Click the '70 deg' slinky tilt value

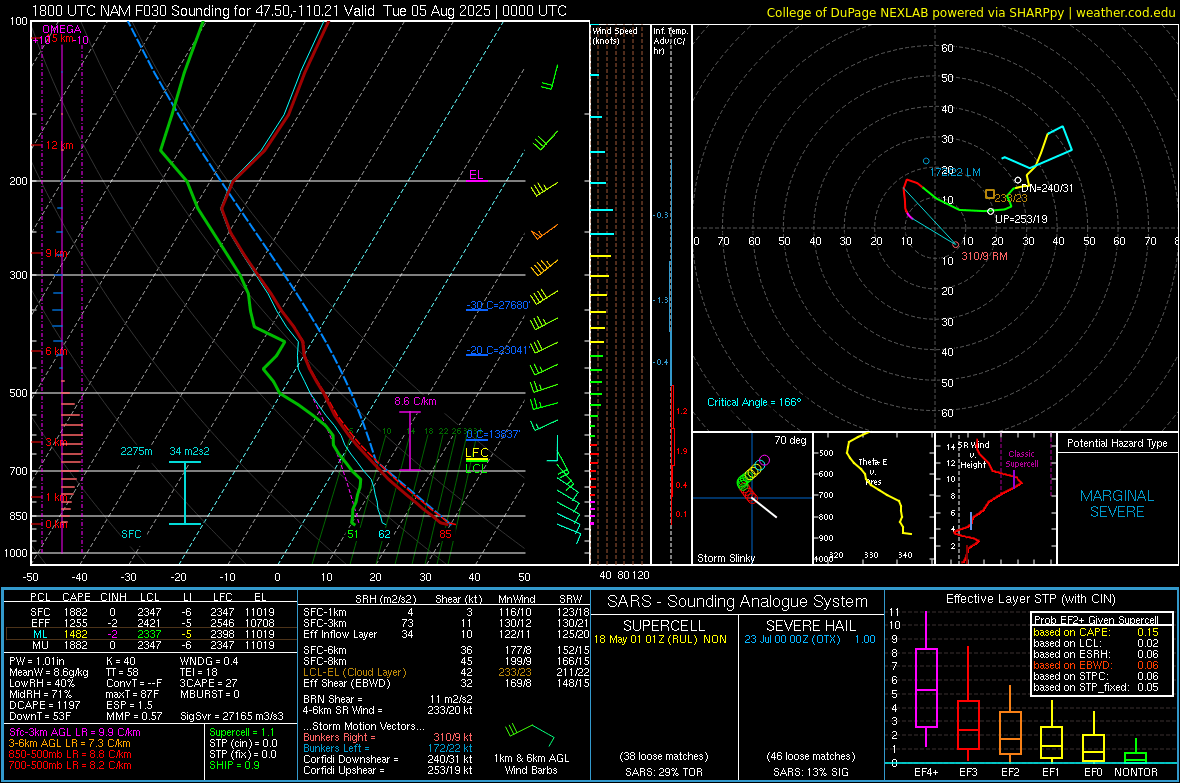tap(790, 440)
